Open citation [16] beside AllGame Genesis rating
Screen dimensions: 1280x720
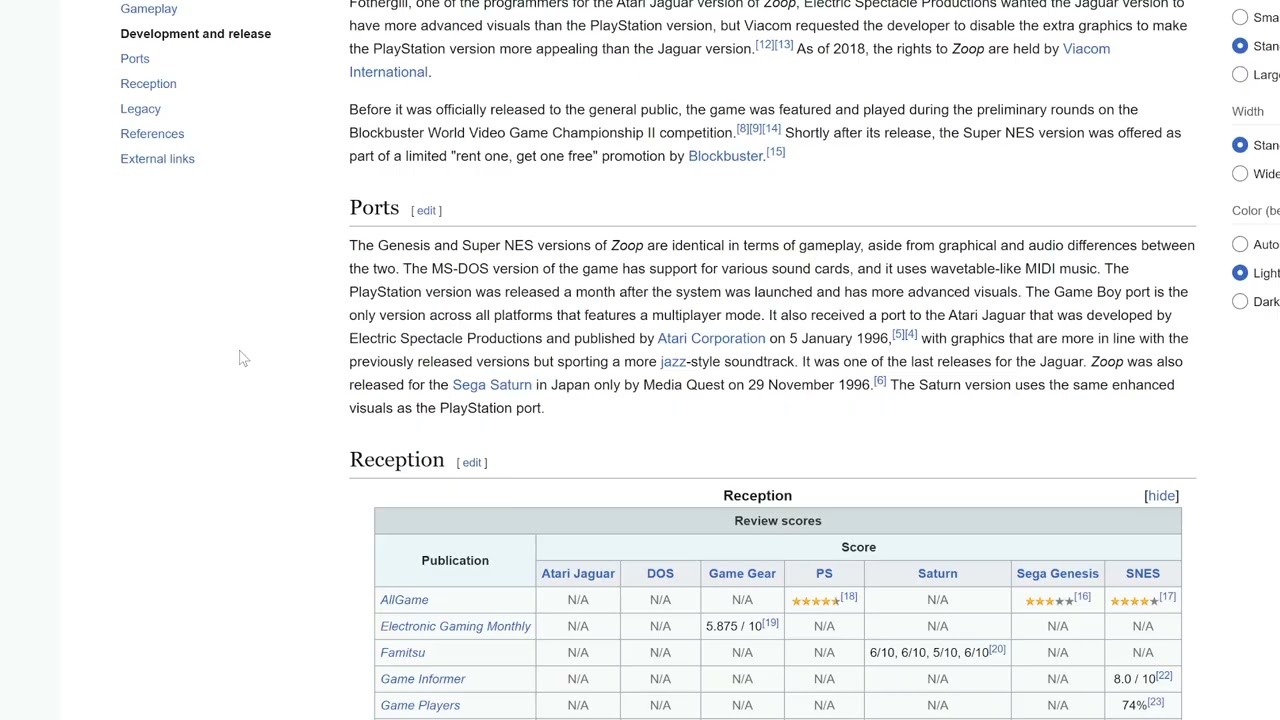[x=1082, y=597]
